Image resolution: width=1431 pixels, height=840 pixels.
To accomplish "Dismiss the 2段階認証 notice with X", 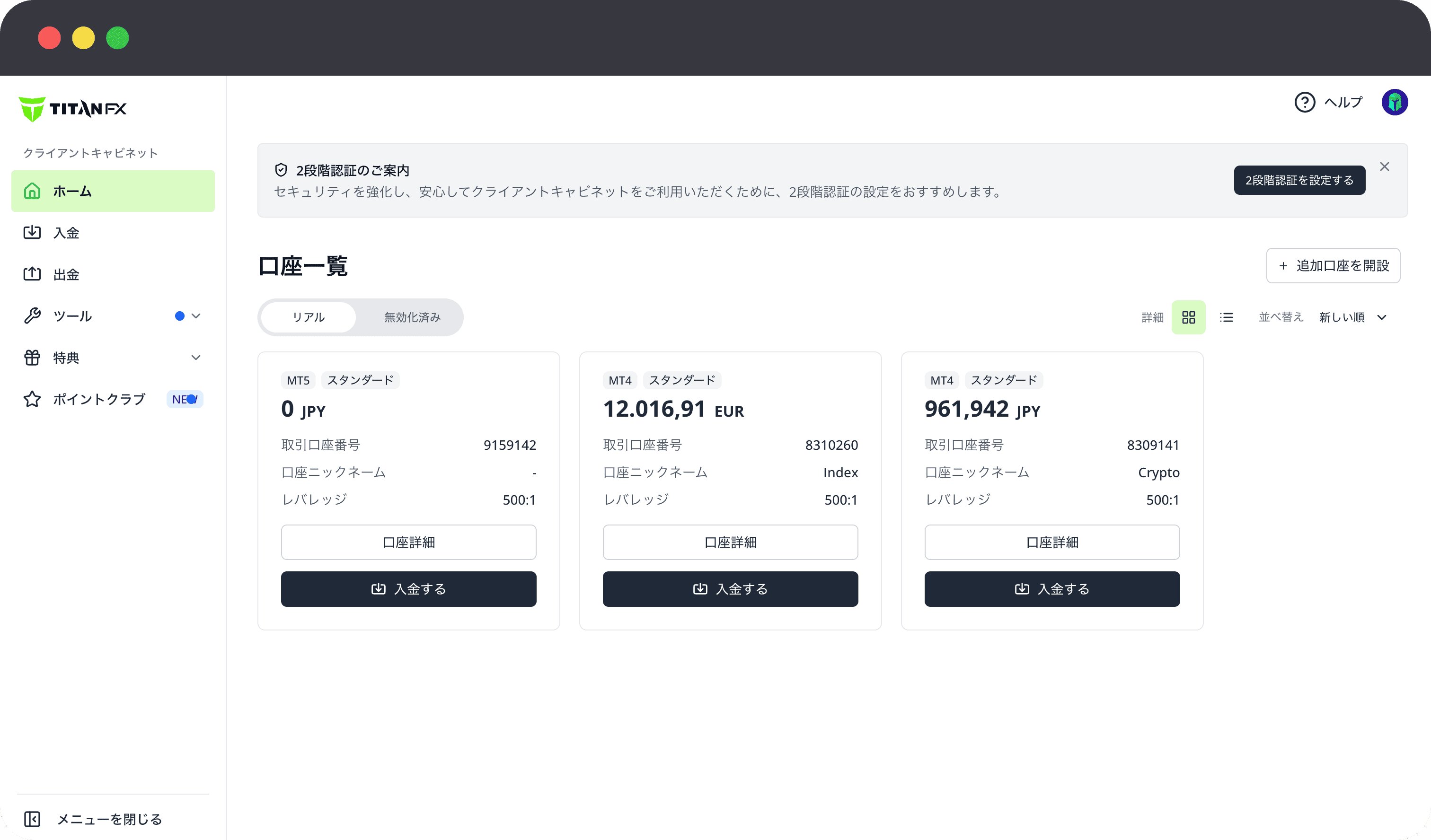I will point(1385,166).
